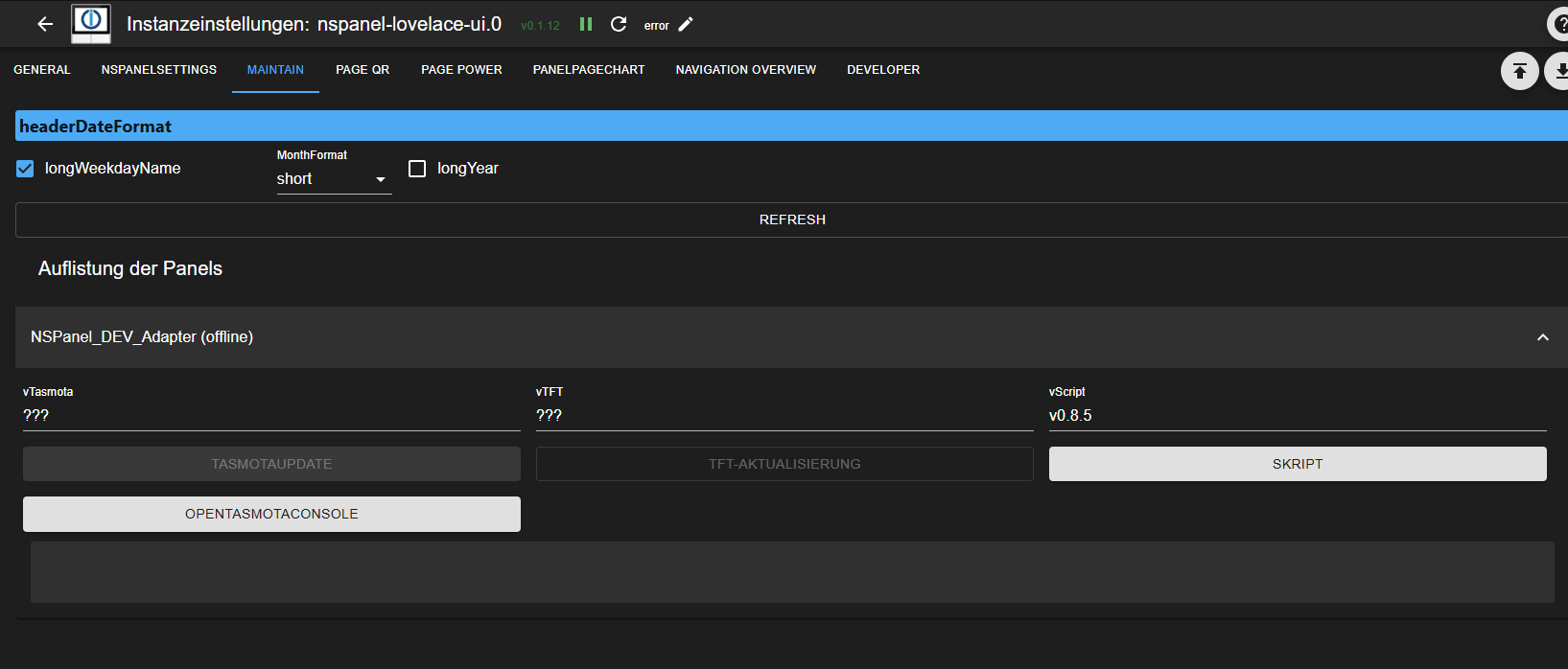Enable the longYear checkbox
Screen dimensions: 1568x669
pos(417,169)
